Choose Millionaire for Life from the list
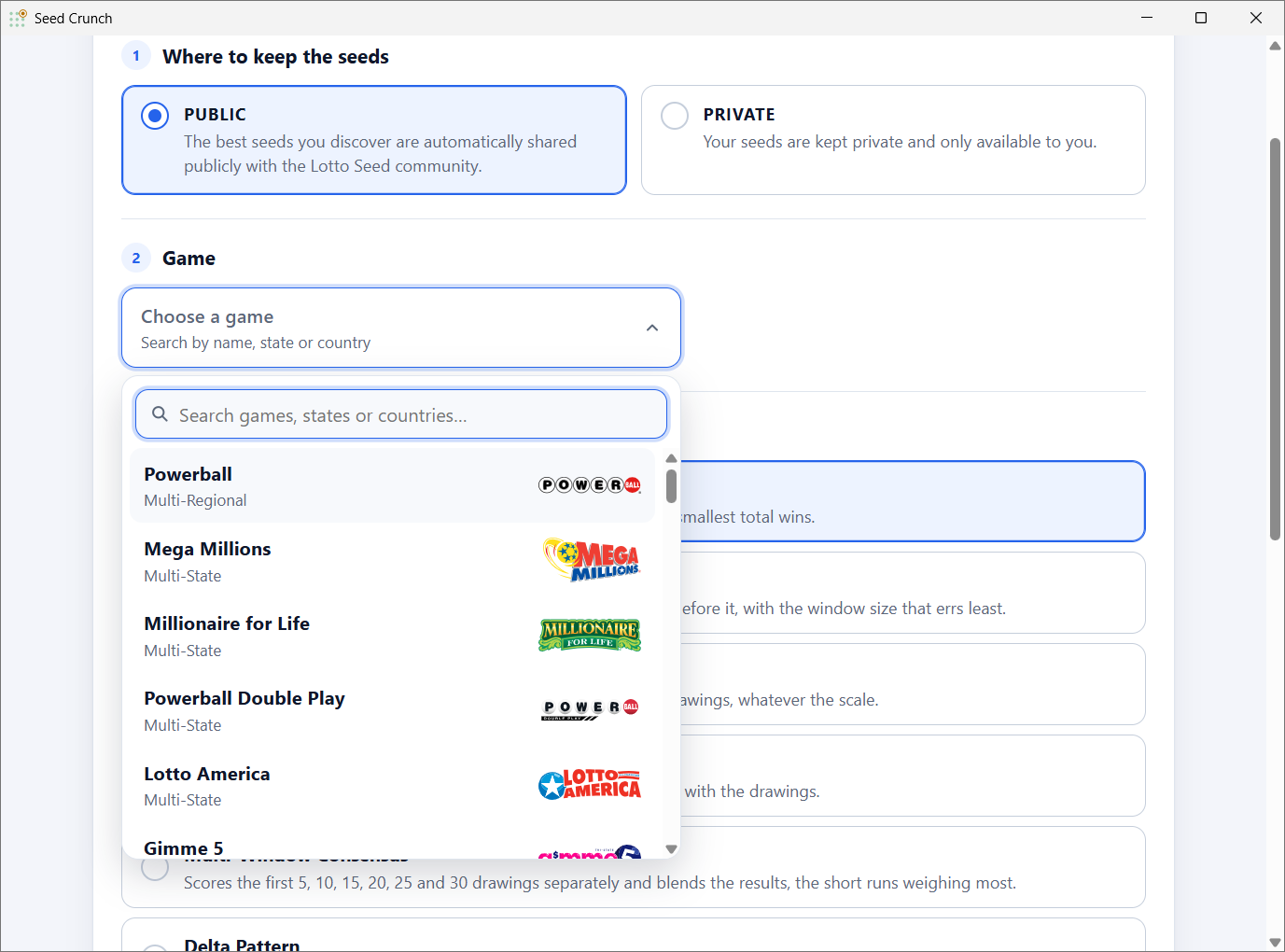This screenshot has width=1285, height=952. click(392, 636)
